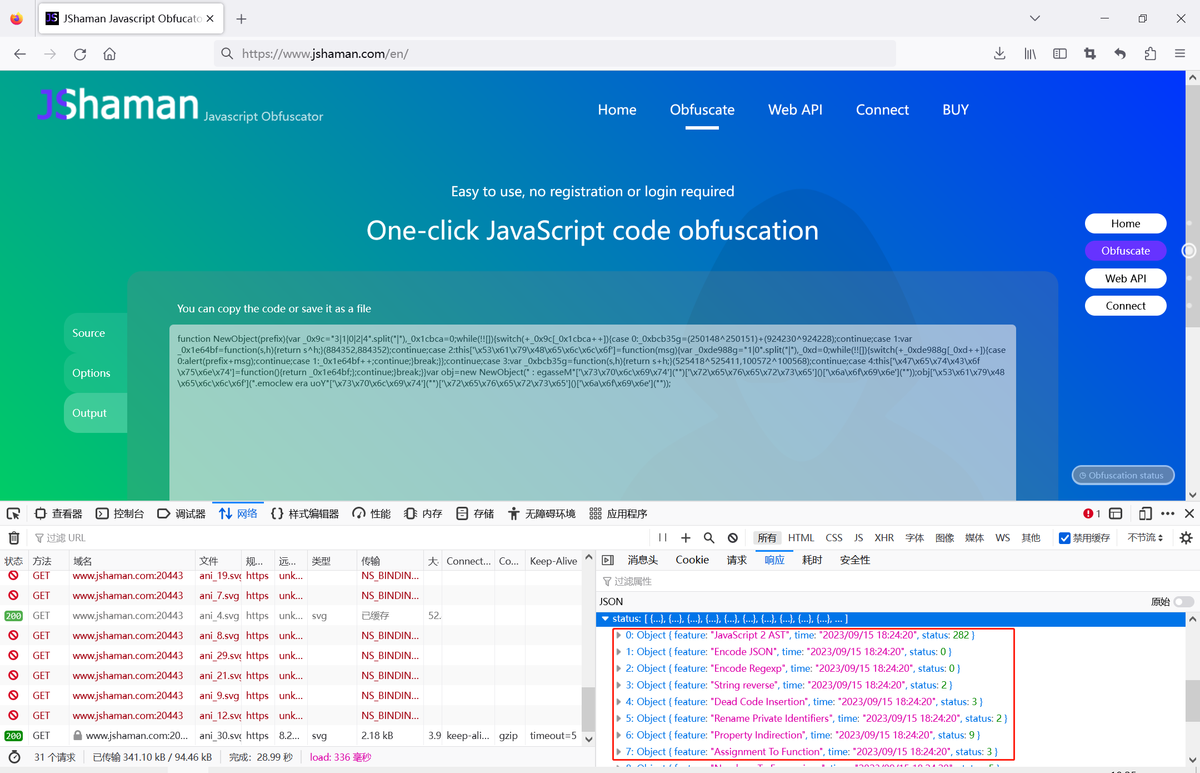Screen dimensions: 1200x773
Task: Open the Performance (性能) devtools tab
Action: 371,513
